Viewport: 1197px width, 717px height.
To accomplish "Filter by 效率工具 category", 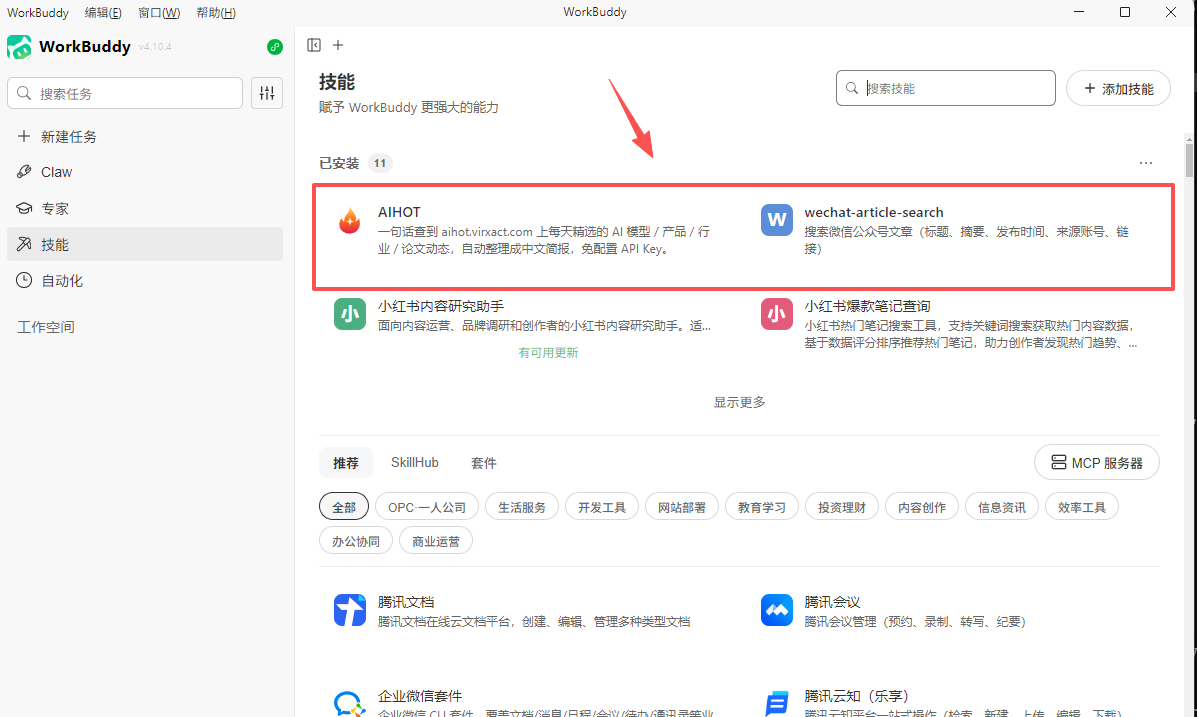I will 1082,507.
